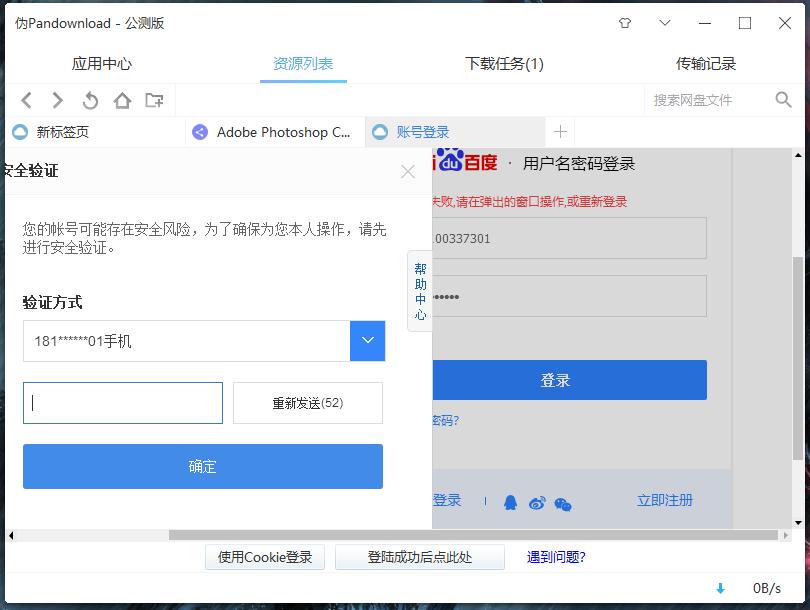The image size is (810, 610).
Task: Expand the titlebar chevron menu
Action: (663, 21)
